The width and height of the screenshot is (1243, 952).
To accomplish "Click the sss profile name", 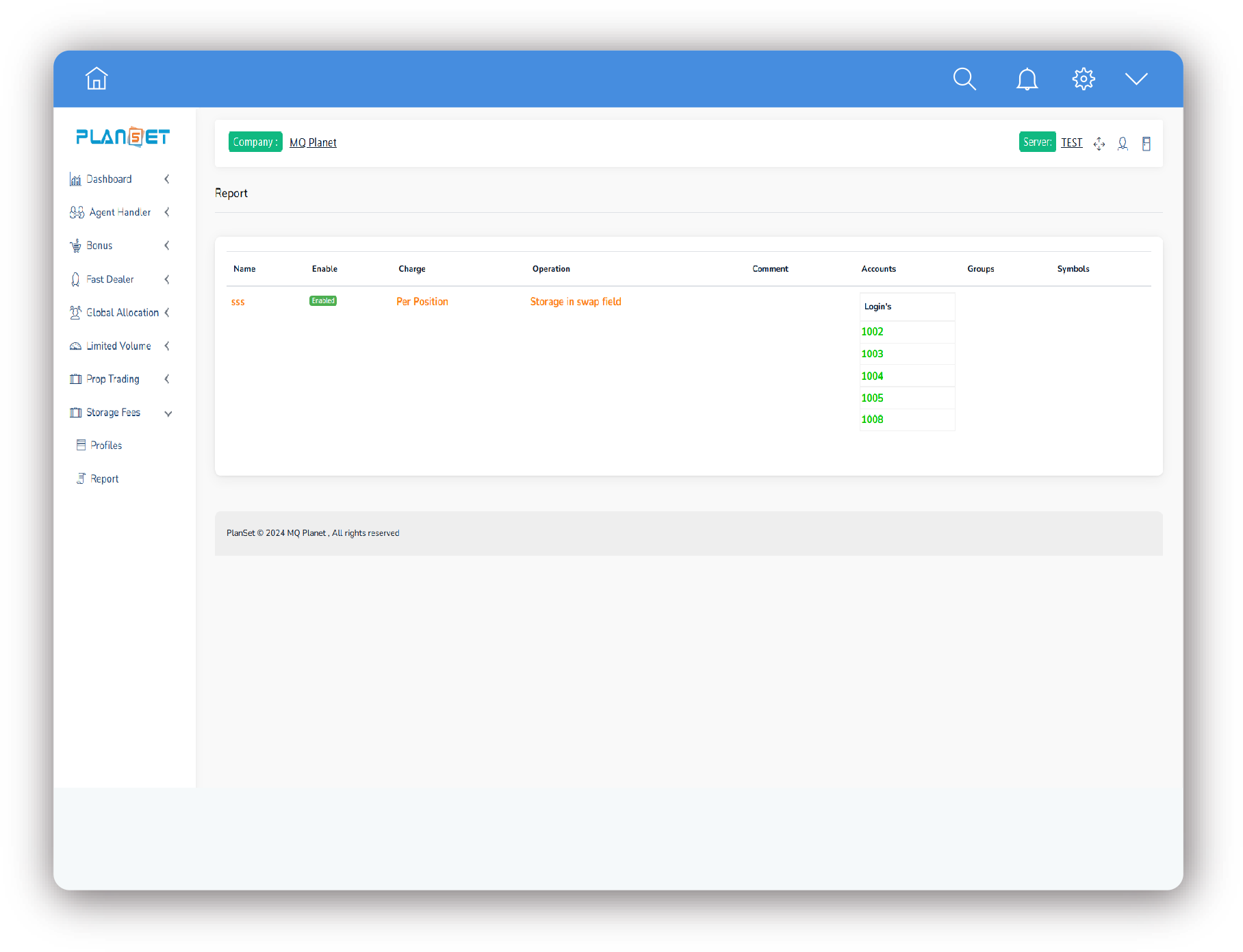I will (238, 302).
